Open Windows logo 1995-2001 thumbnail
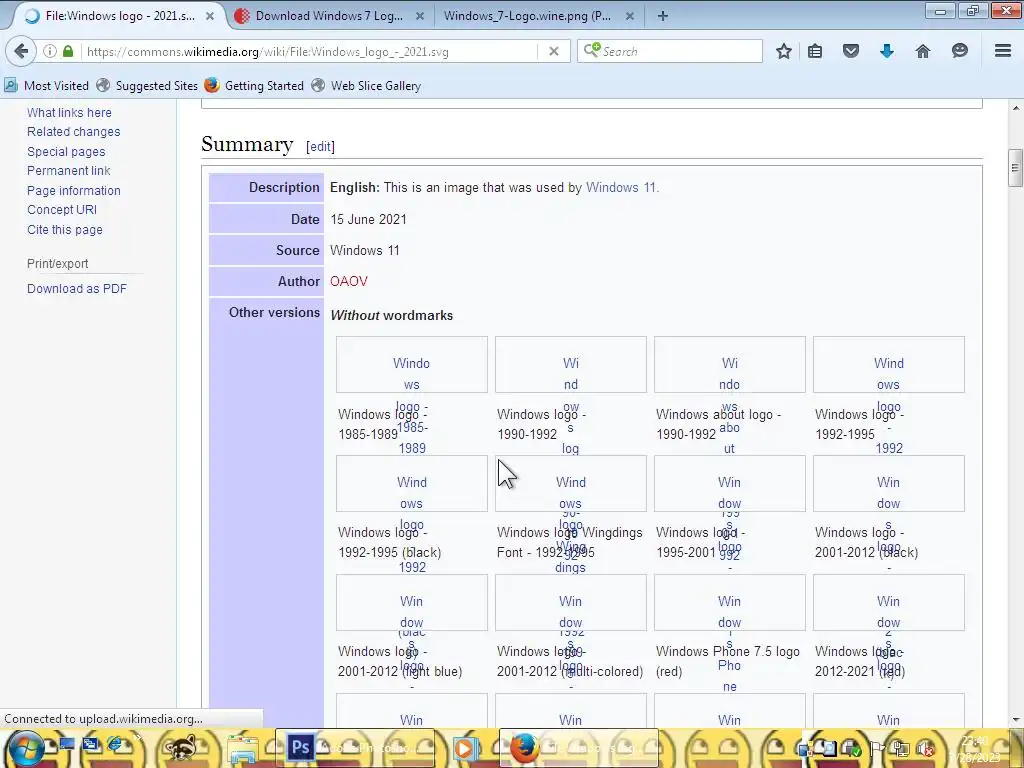The width and height of the screenshot is (1024, 768). point(729,483)
